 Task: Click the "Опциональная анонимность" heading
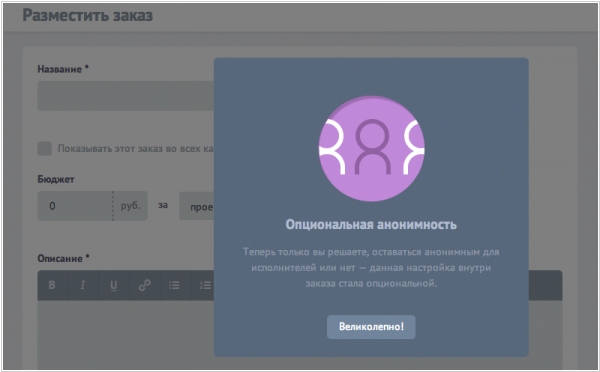tap(371, 224)
